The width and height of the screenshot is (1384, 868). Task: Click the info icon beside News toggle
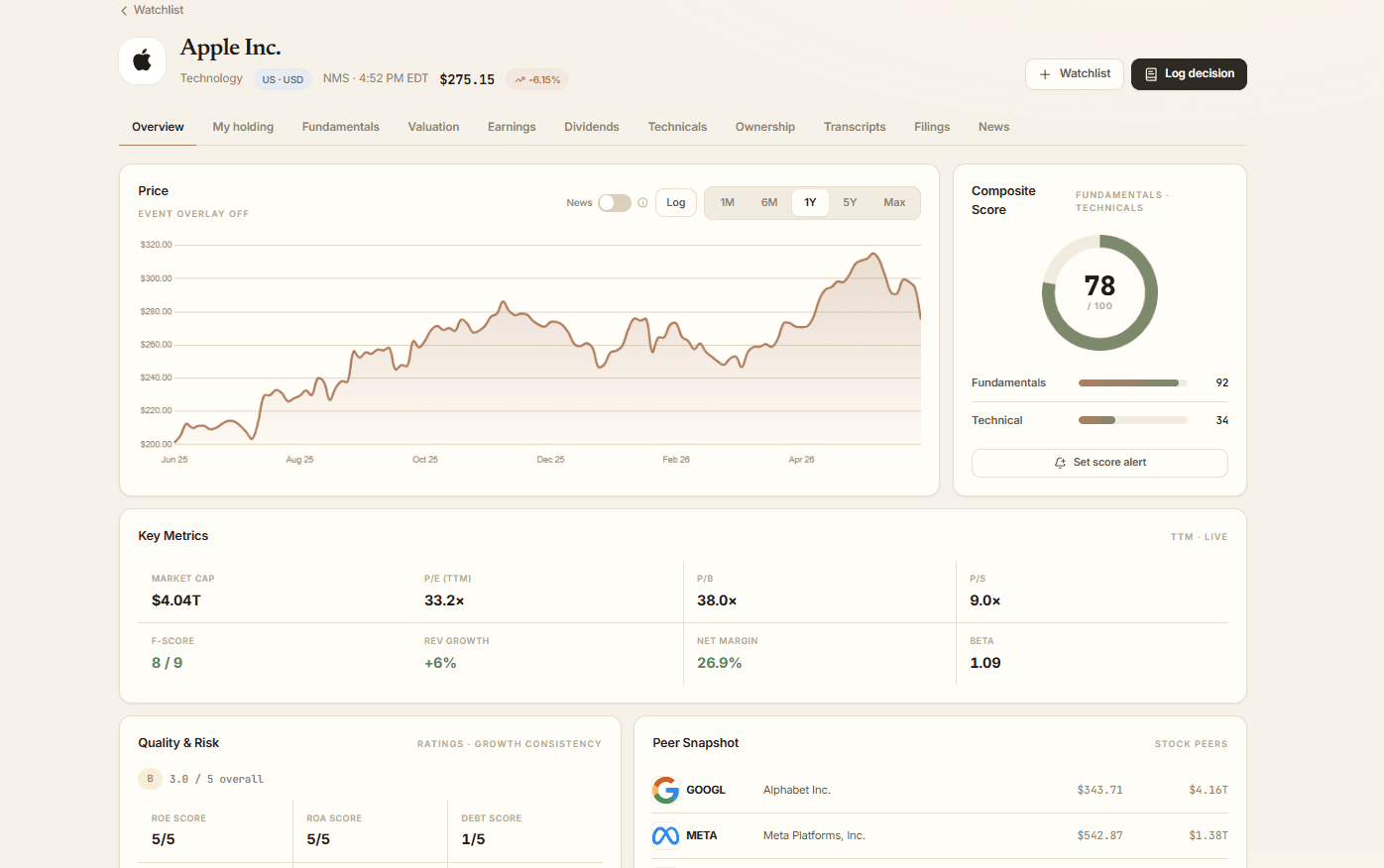pyautogui.click(x=642, y=203)
